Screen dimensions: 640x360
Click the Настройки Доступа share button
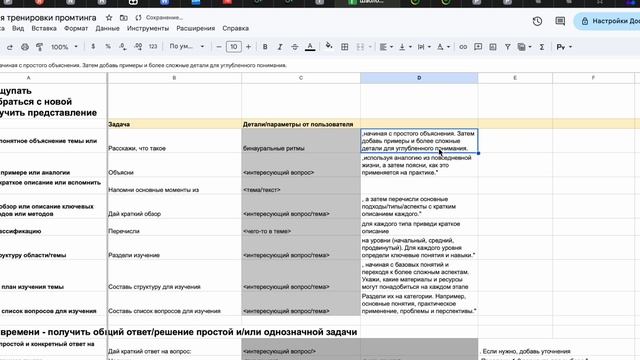607,21
